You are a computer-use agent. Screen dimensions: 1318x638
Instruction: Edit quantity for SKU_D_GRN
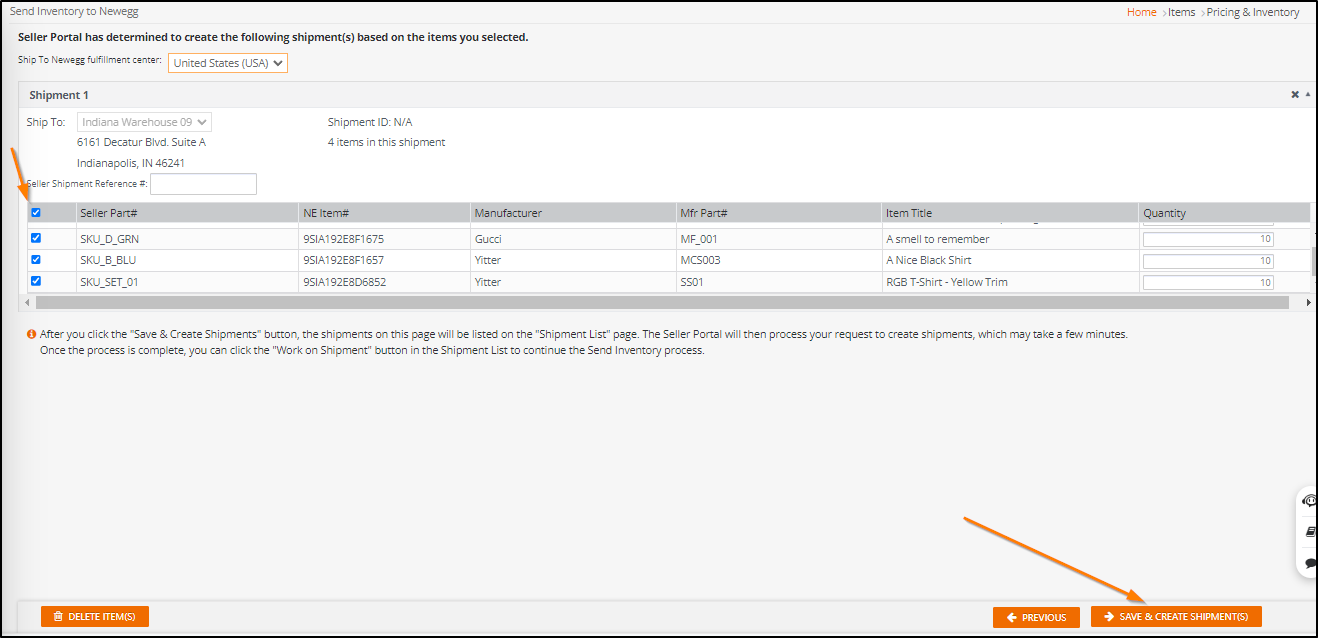(x=1208, y=239)
